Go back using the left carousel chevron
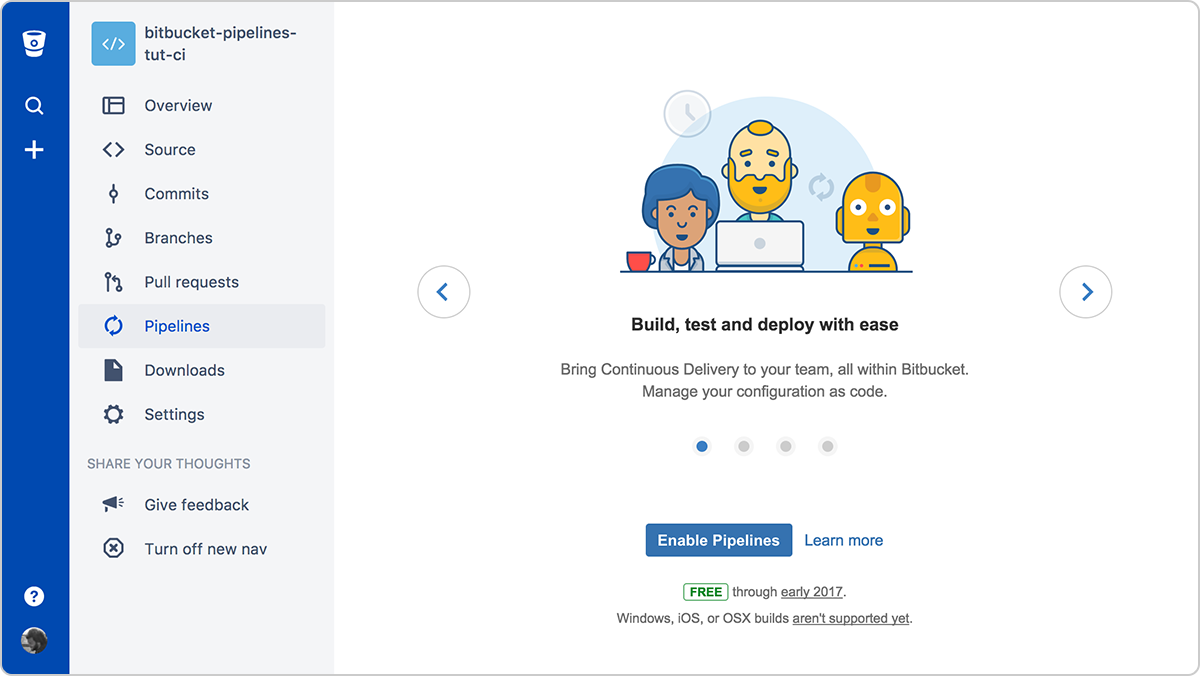The width and height of the screenshot is (1200, 676). 444,291
